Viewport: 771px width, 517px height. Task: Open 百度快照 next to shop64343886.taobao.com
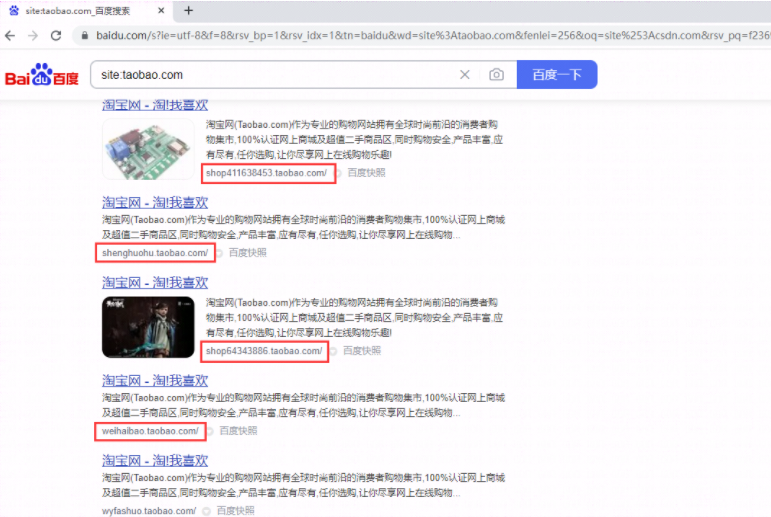coord(362,351)
